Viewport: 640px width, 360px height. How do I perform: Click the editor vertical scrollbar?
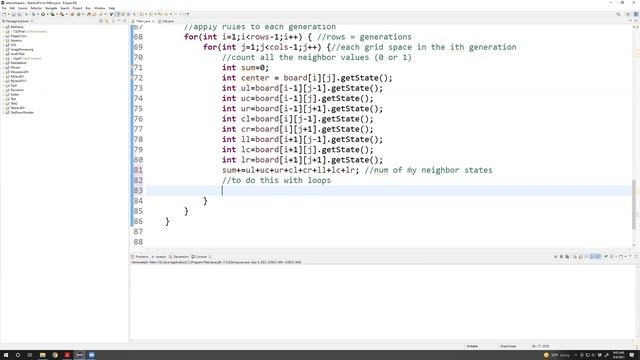pos(634,204)
